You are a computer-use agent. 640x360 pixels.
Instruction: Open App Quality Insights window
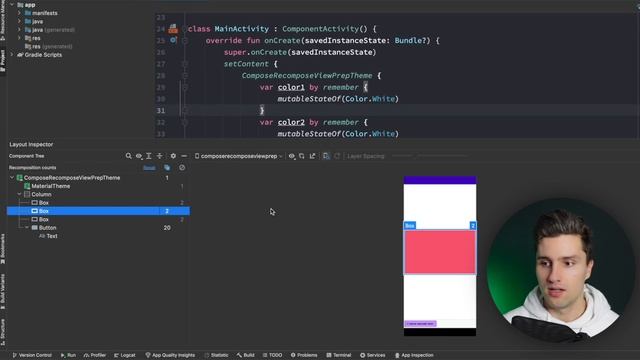coord(170,355)
